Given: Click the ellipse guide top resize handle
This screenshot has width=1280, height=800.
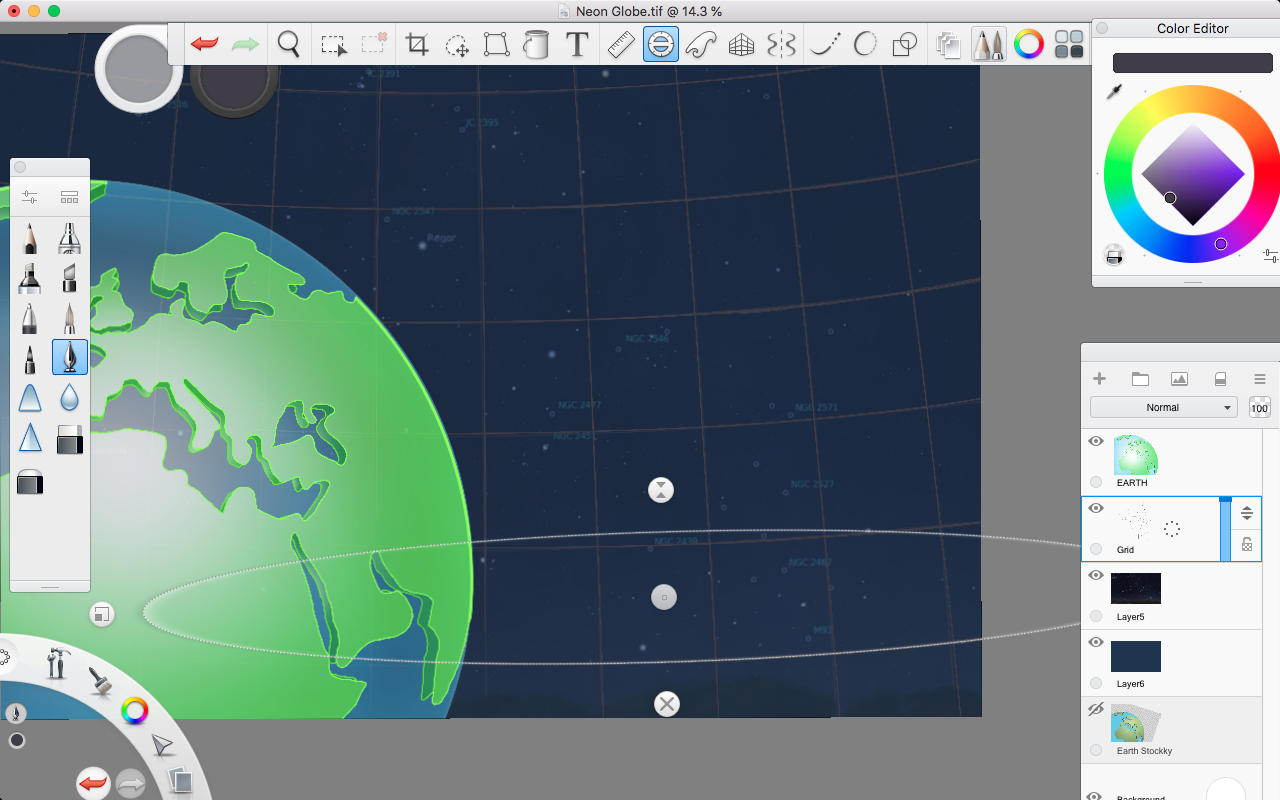Looking at the screenshot, I should pyautogui.click(x=661, y=490).
